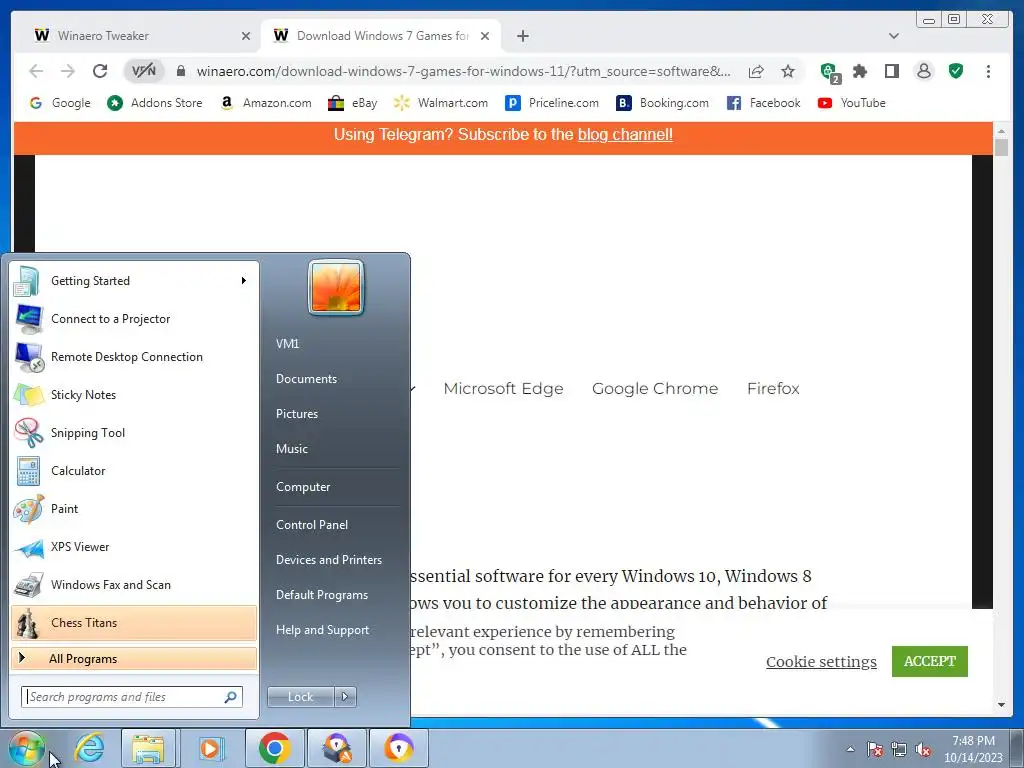The height and width of the screenshot is (768, 1024).
Task: Open the YouTube bookmark
Action: [x=852, y=103]
